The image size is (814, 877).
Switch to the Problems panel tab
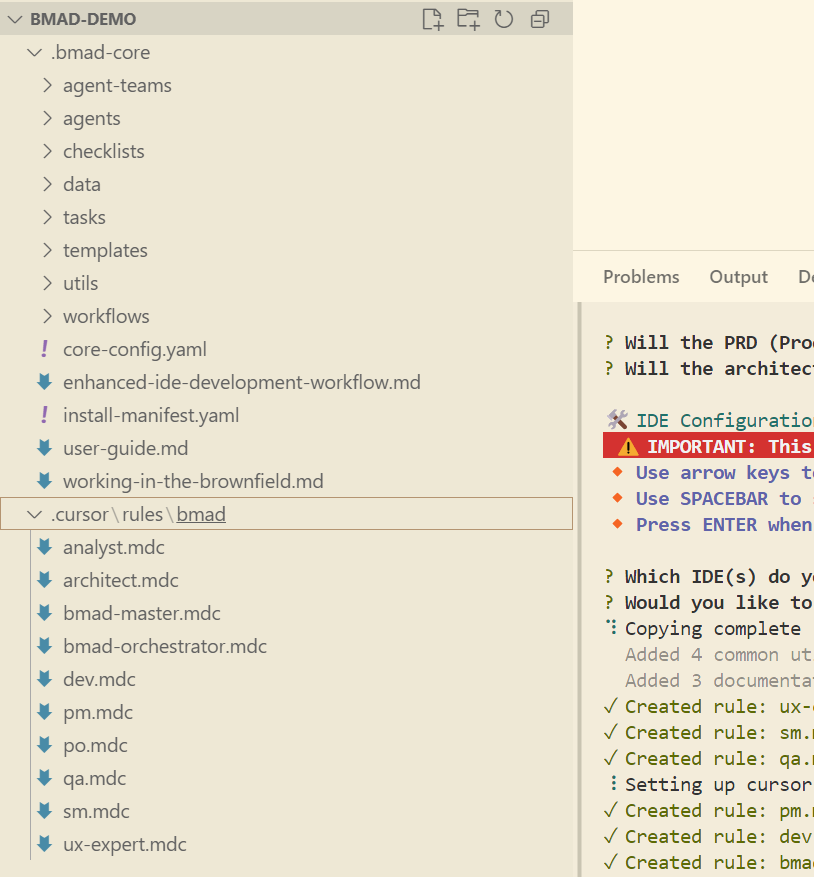(641, 277)
